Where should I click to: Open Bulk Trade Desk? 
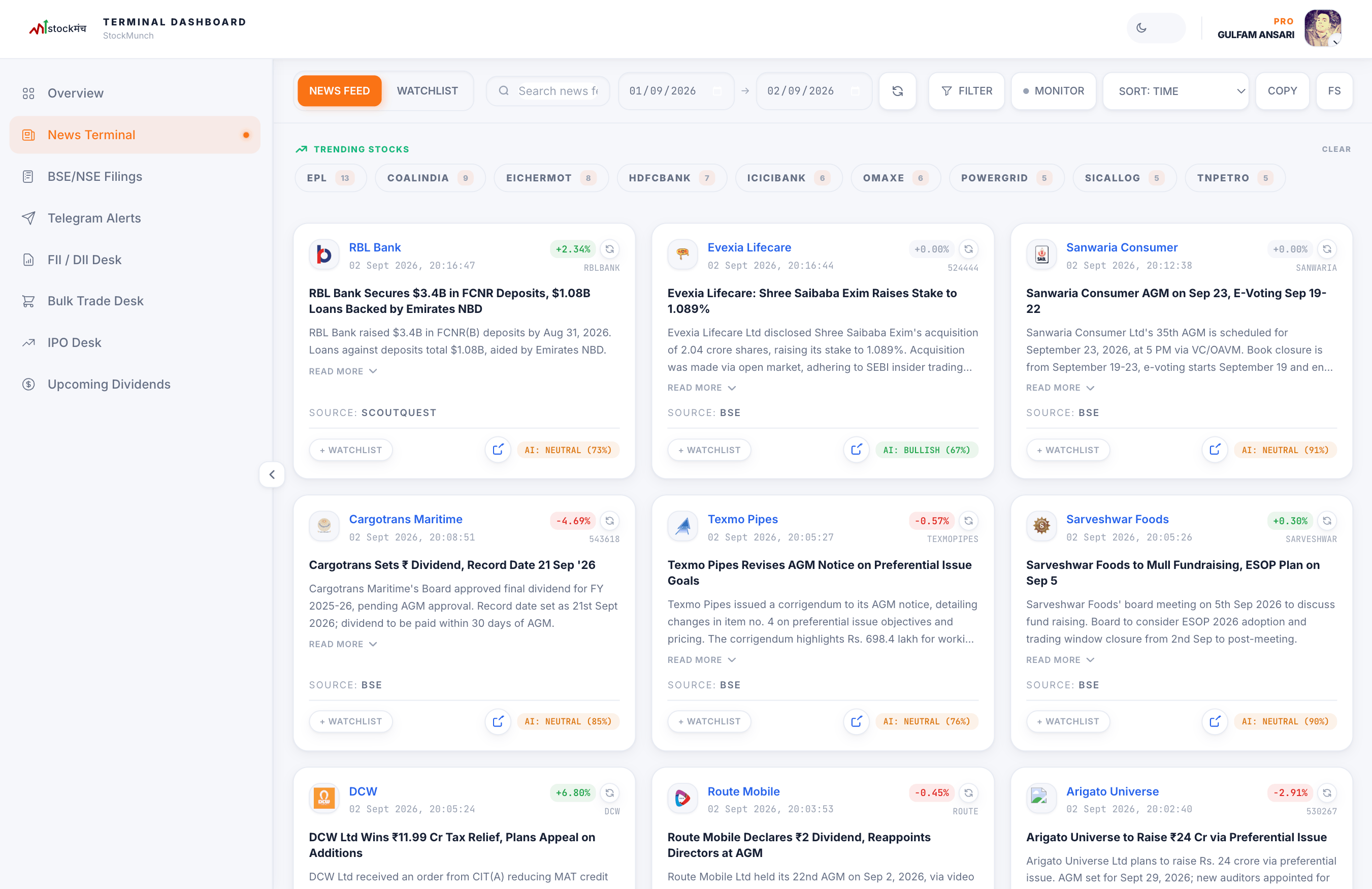[135, 301]
